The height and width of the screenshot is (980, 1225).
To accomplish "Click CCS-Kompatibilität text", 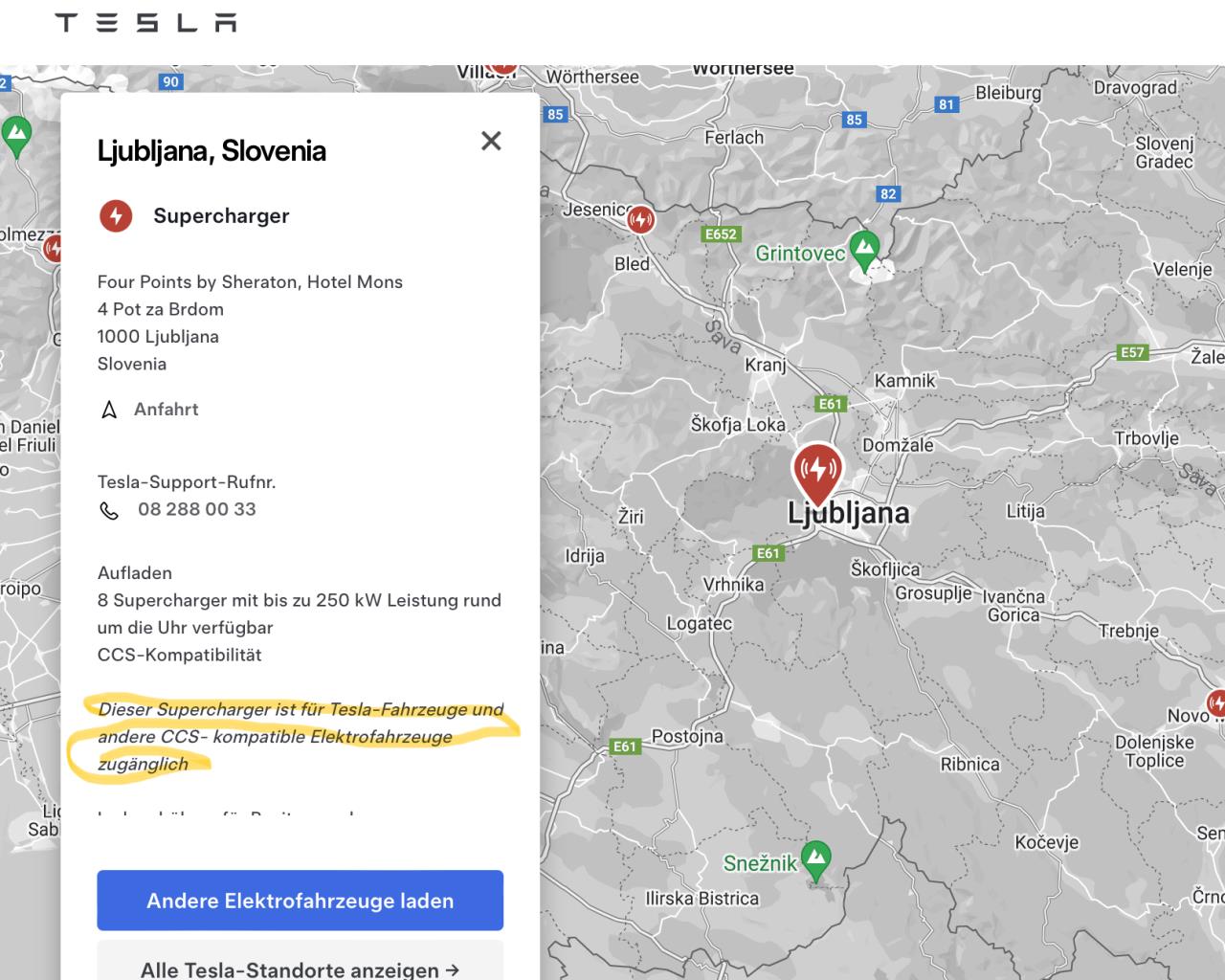I will pos(179,655).
